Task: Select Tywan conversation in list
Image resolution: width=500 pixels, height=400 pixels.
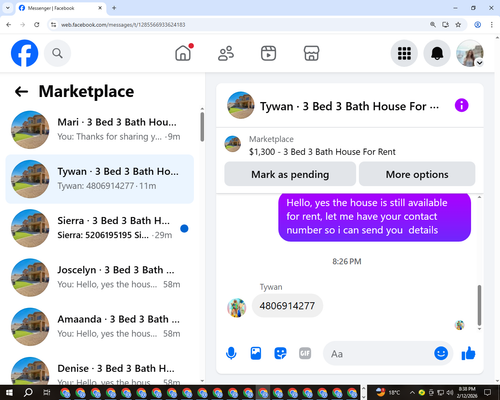Action: 100,179
